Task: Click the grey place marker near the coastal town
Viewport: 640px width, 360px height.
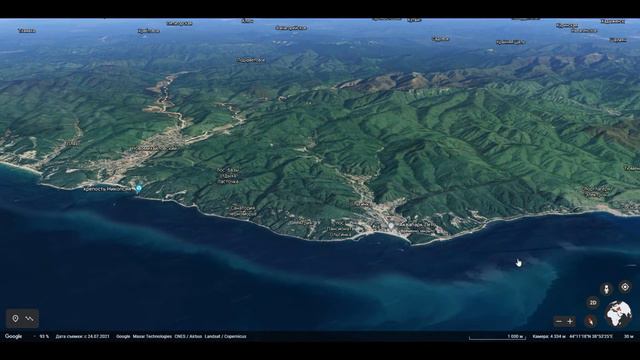Action: click(391, 225)
